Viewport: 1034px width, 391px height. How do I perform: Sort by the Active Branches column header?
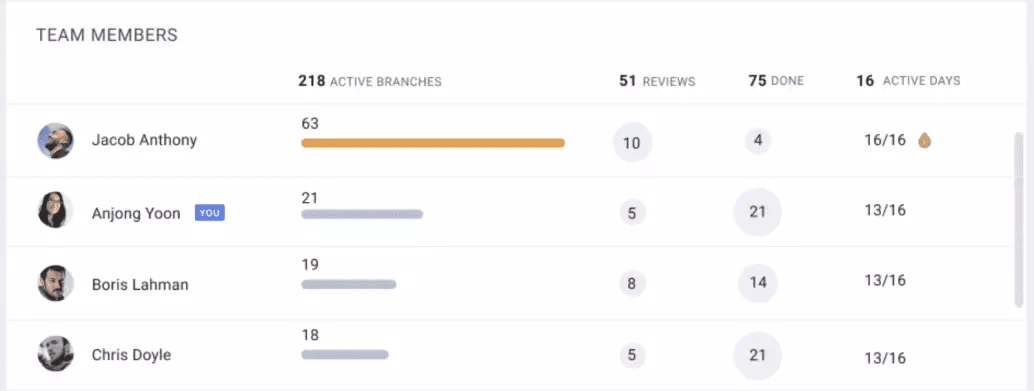370,81
